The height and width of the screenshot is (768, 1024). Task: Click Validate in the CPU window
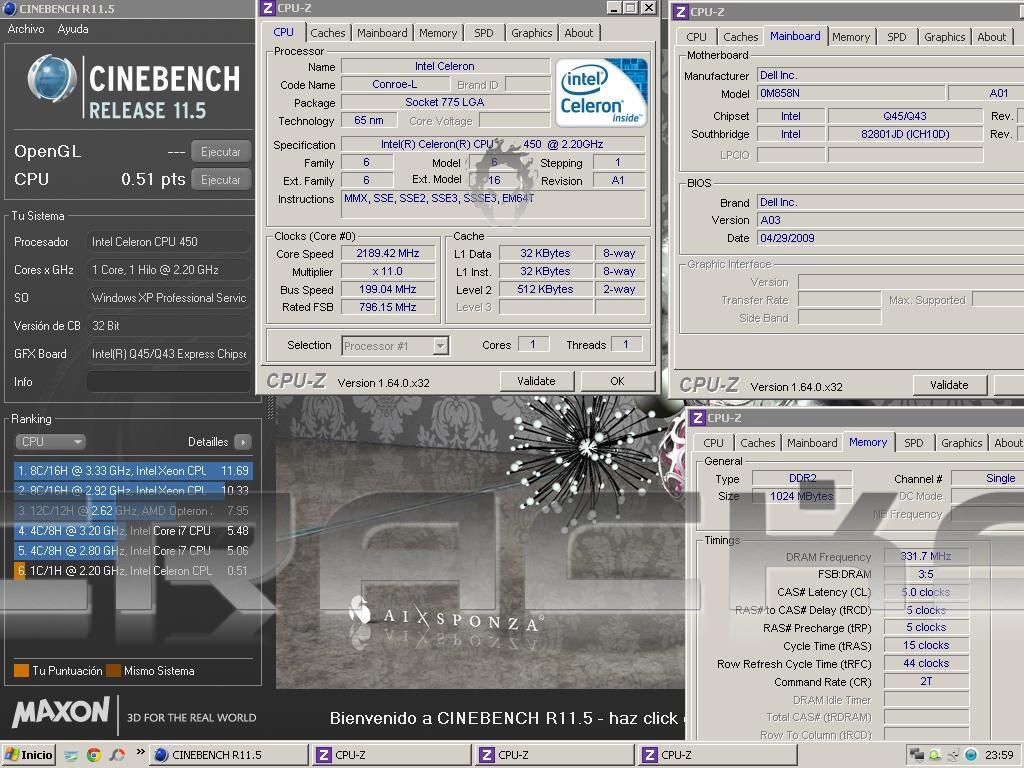536,381
